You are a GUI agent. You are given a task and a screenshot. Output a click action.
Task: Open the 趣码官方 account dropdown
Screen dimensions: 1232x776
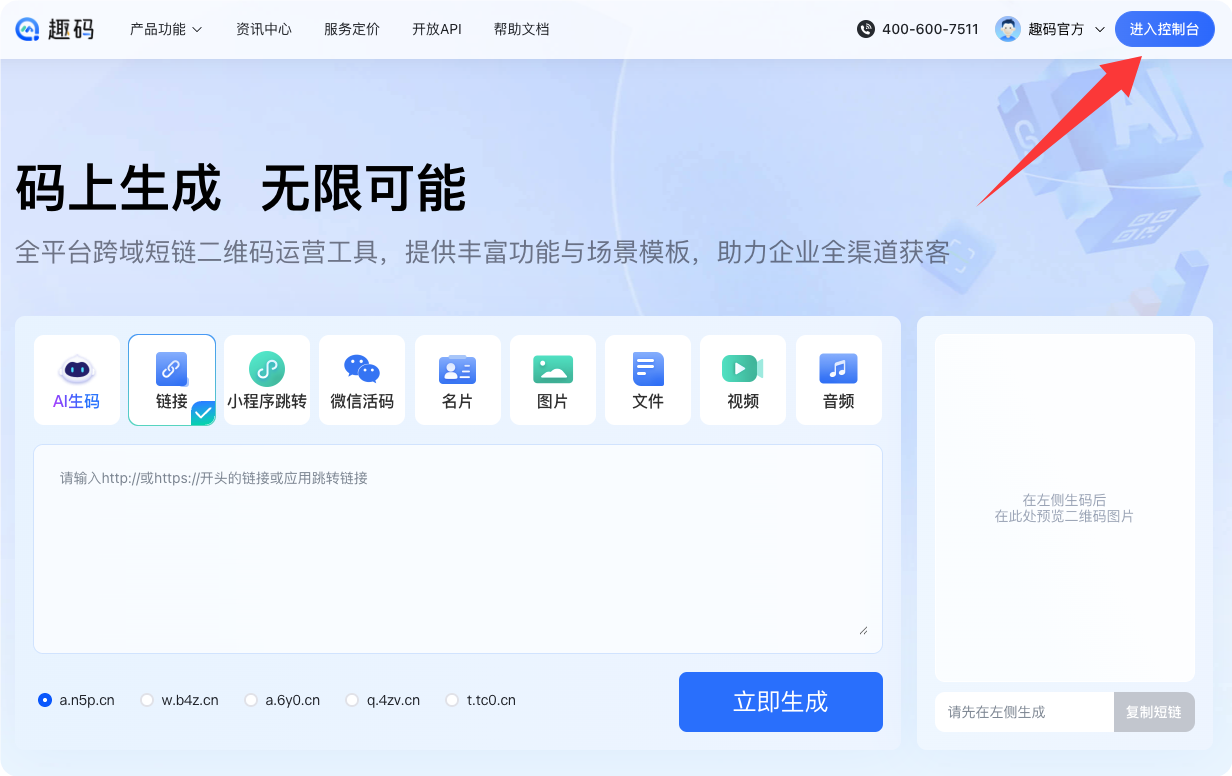(x=1051, y=29)
